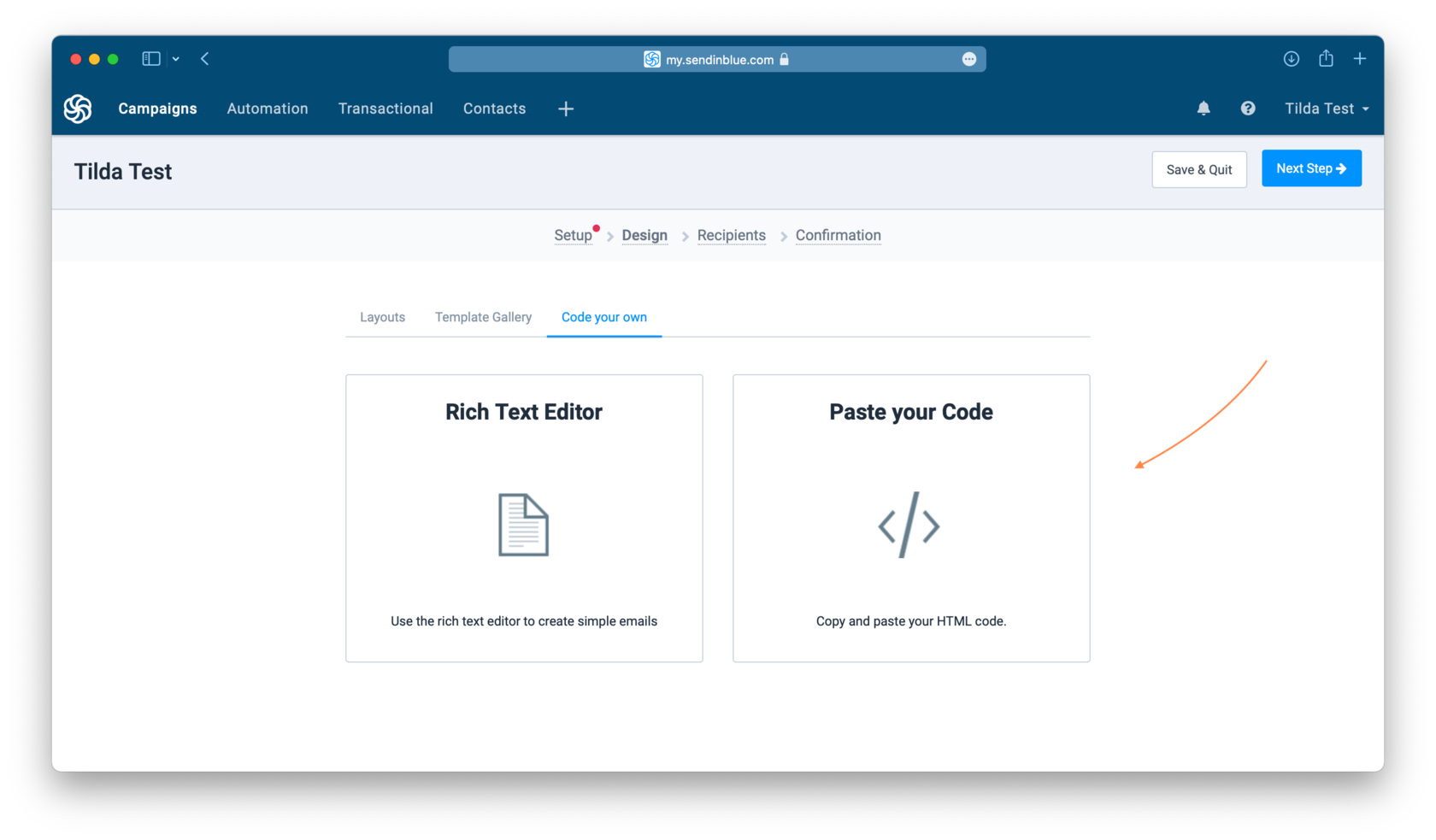The width and height of the screenshot is (1436, 840).
Task: Go to the Recipients step
Action: pos(732,235)
